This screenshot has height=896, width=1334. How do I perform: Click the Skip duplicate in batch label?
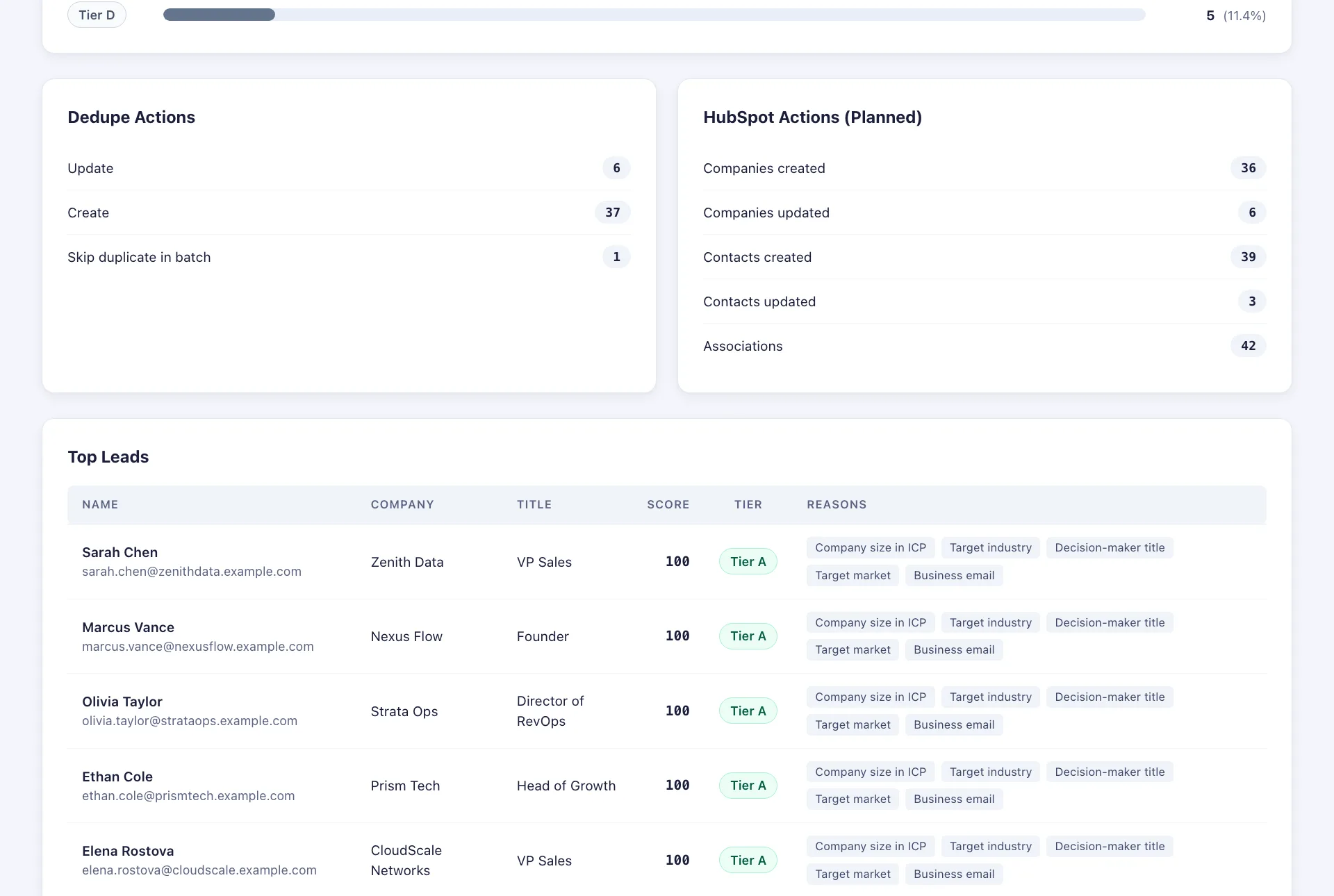click(x=139, y=257)
